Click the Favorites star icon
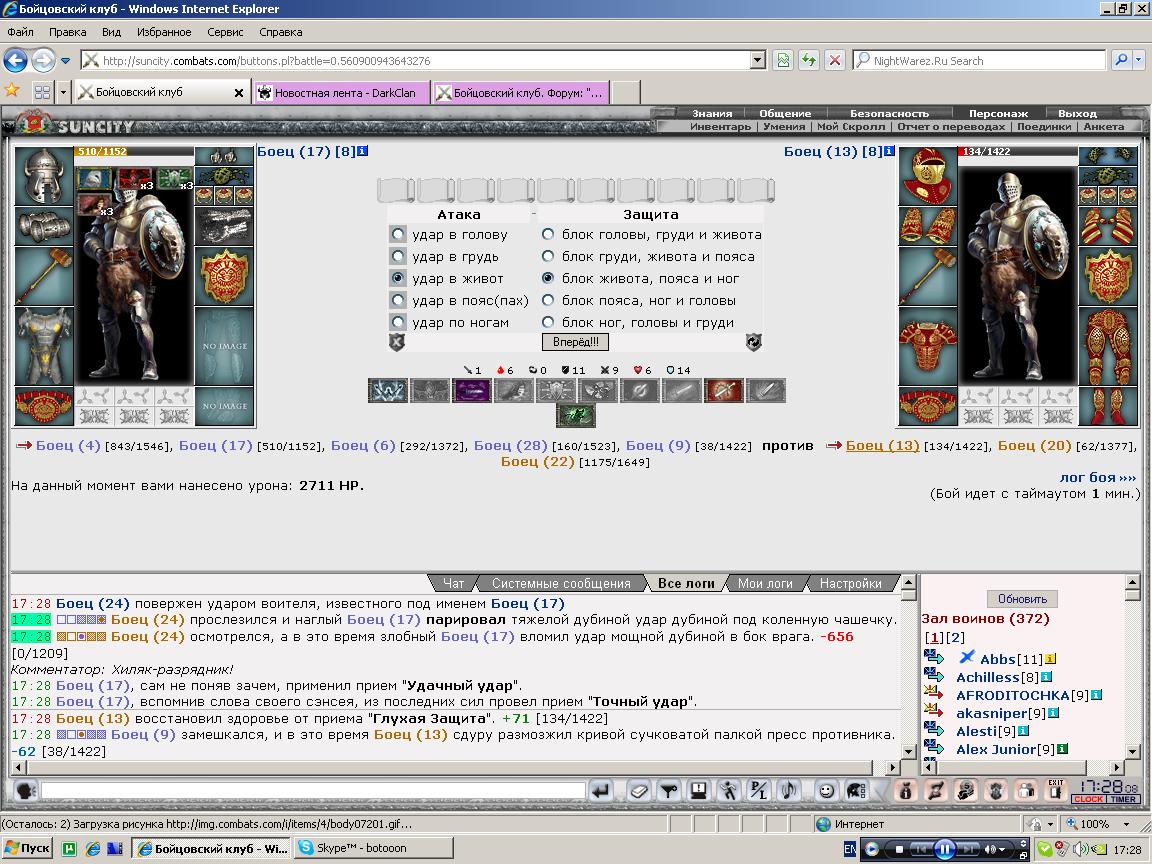The image size is (1152, 864). point(12,90)
